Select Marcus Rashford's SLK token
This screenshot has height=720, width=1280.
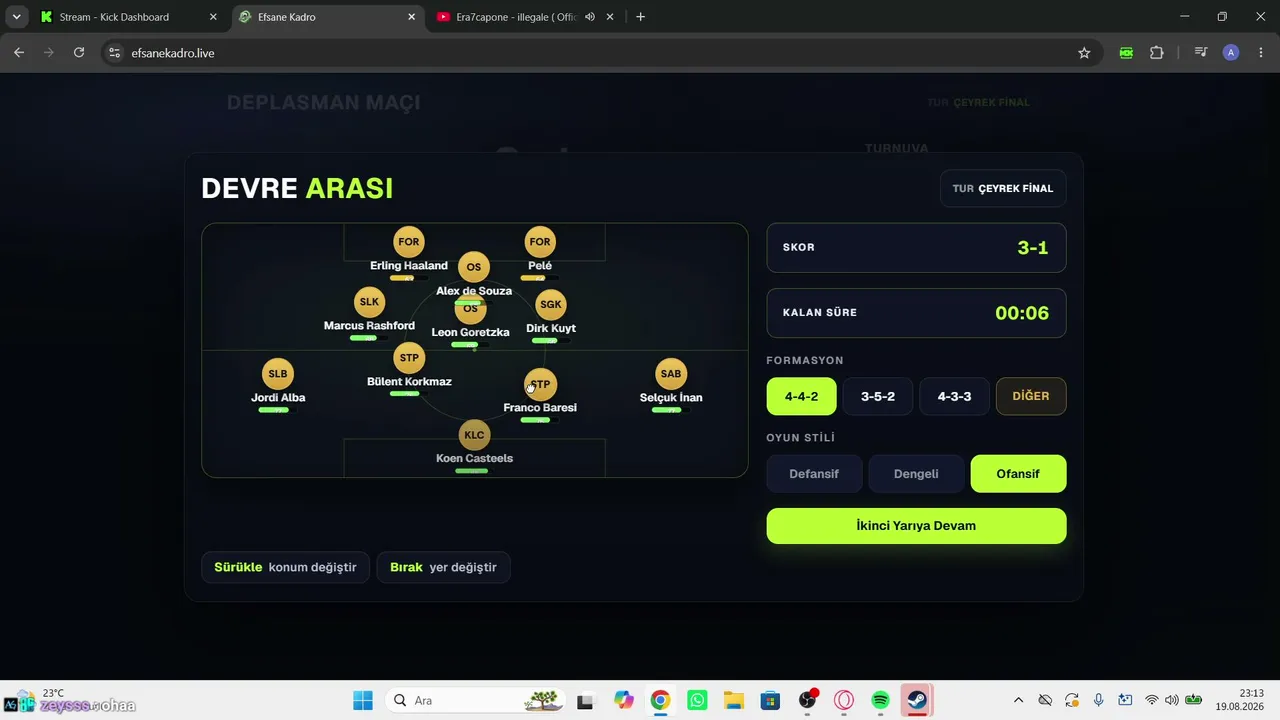369,302
